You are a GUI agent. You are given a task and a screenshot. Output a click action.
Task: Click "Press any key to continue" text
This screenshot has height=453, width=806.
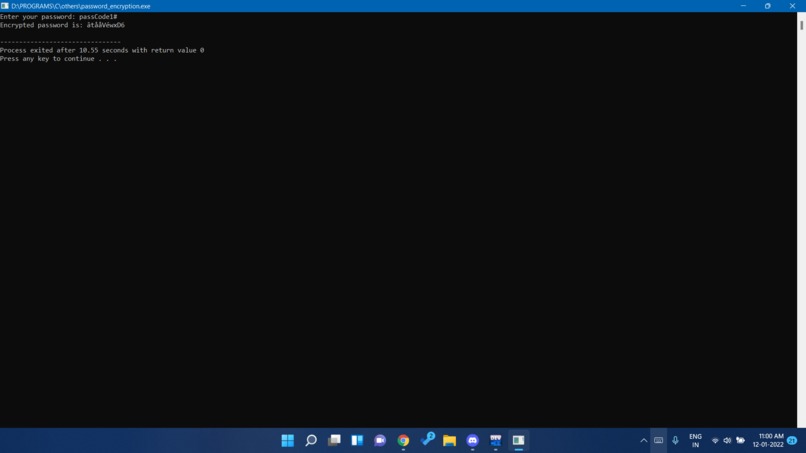click(x=58, y=59)
